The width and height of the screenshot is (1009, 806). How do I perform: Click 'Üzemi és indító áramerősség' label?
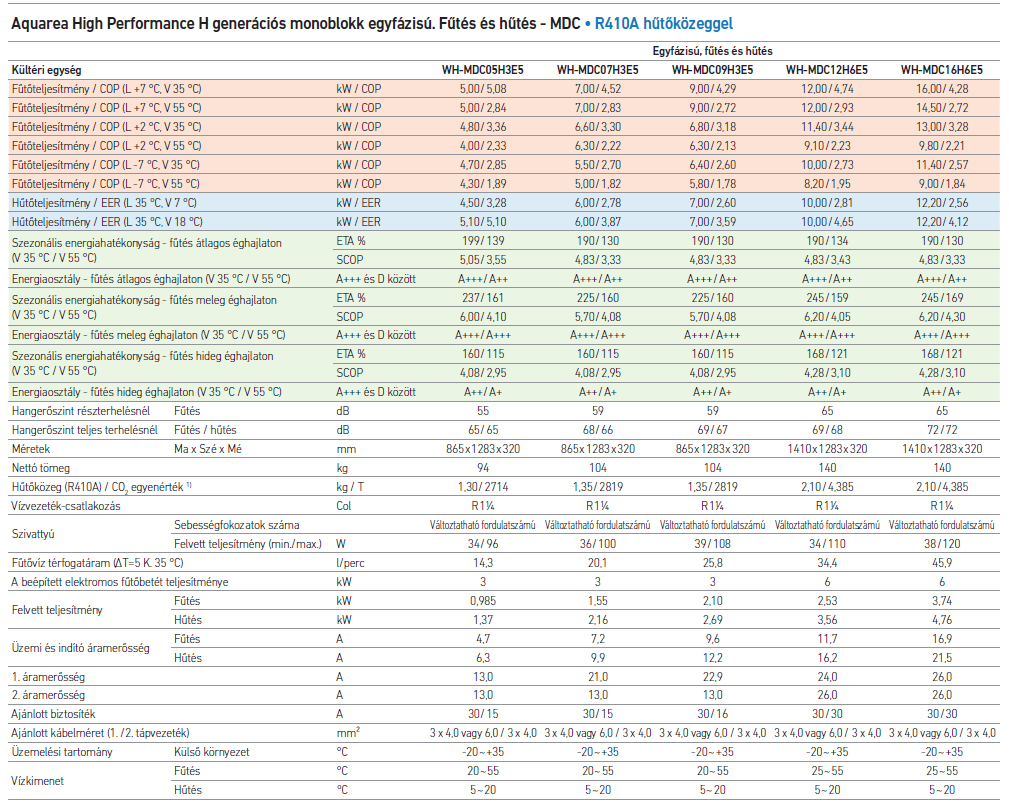tap(80, 648)
